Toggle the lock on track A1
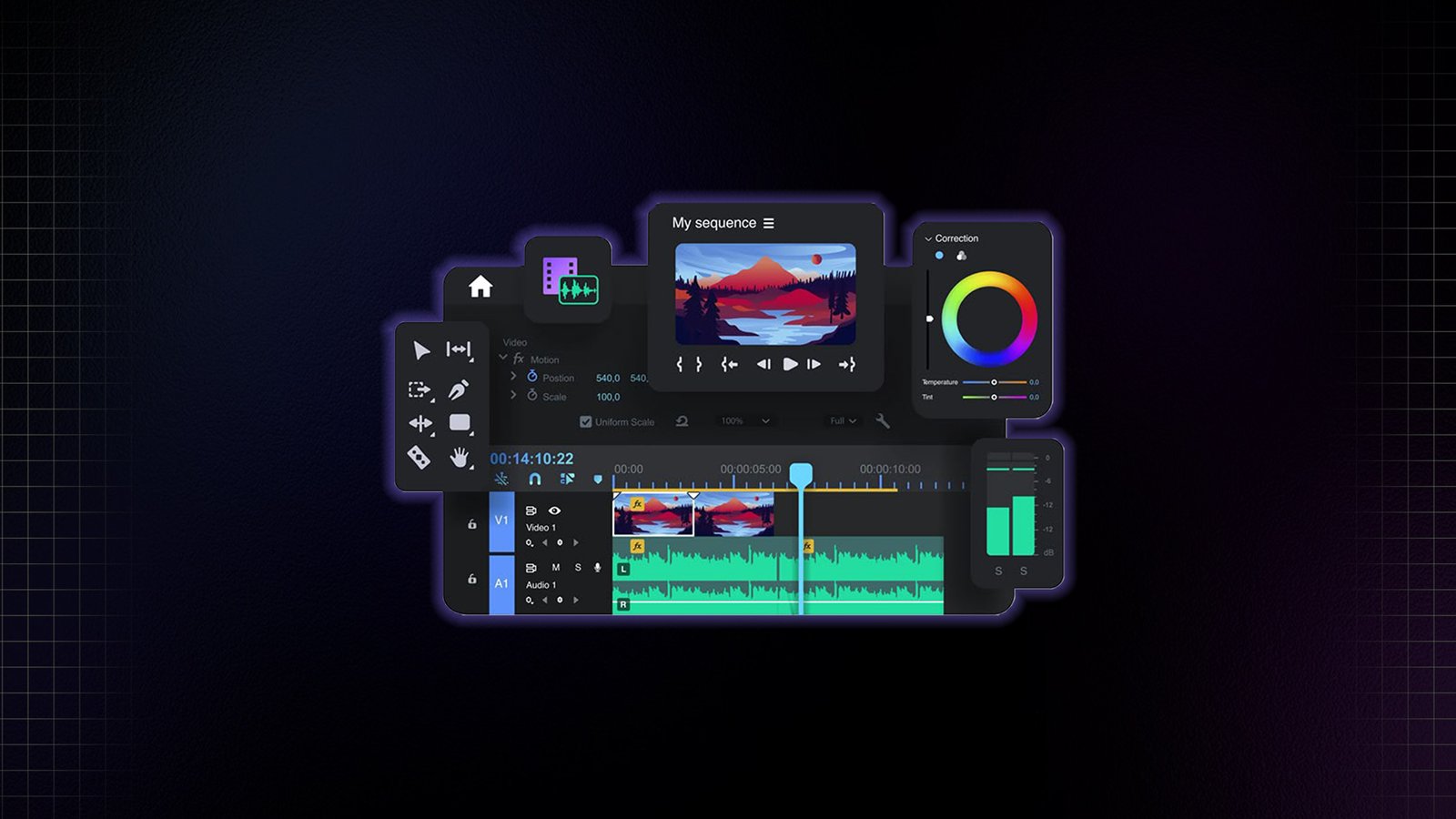The height and width of the screenshot is (819, 1456). click(x=471, y=579)
